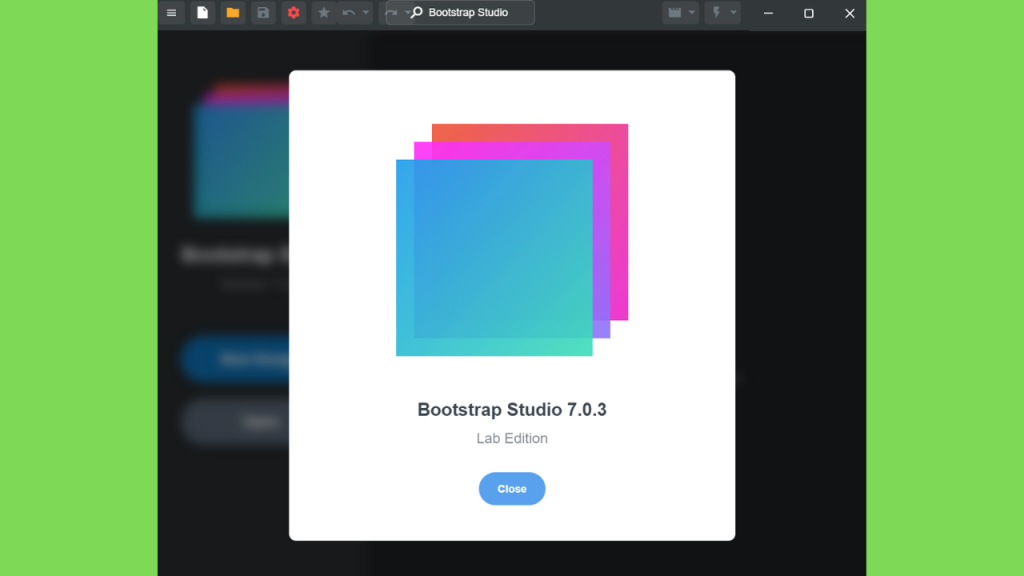The height and width of the screenshot is (576, 1024).
Task: Minimize the Bootstrap Studio window
Action: point(769,13)
